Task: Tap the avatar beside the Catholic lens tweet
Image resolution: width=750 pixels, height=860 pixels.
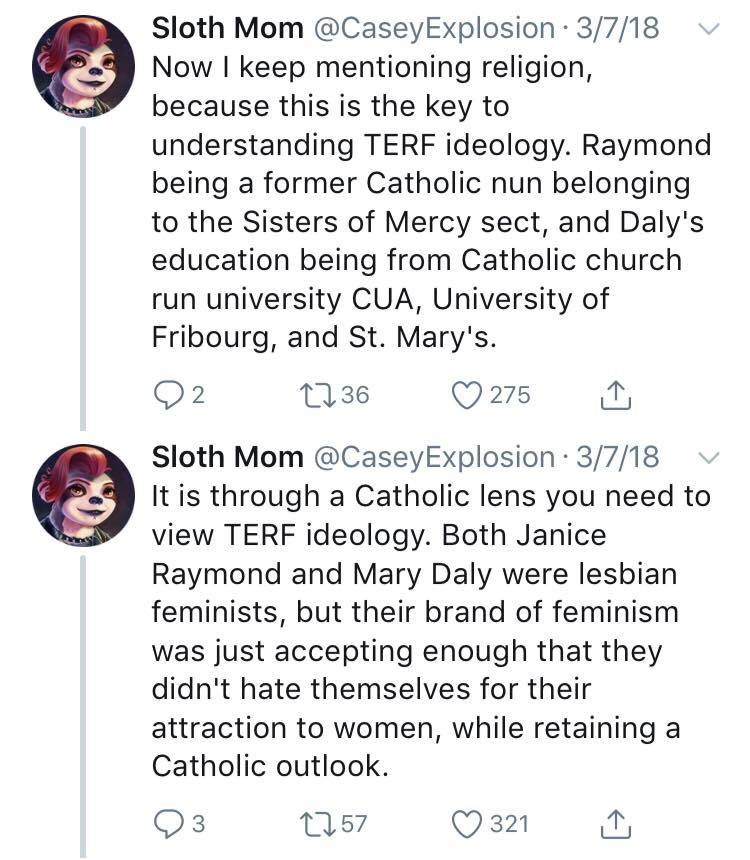Action: pyautogui.click(x=83, y=496)
